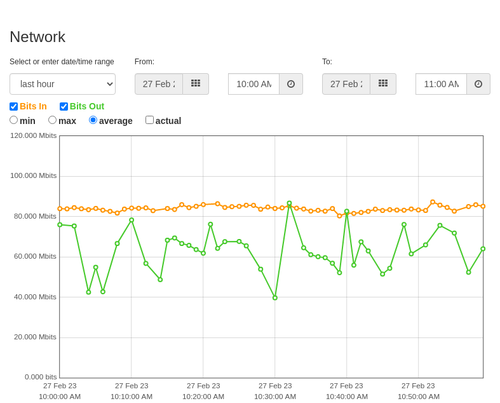Viewport: 500px width, 403px height.
Task: Uncheck the Bits In checkbox
Action: pos(14,107)
